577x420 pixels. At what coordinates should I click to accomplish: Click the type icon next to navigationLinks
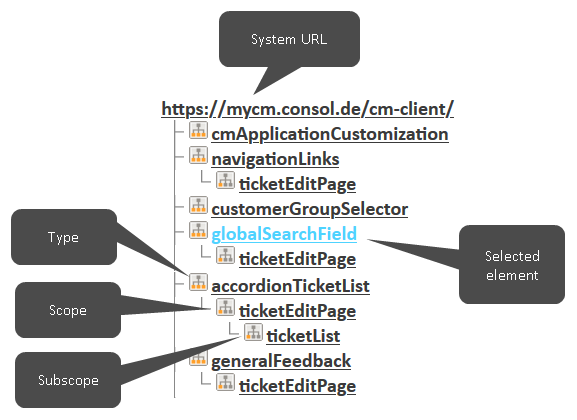198,155
